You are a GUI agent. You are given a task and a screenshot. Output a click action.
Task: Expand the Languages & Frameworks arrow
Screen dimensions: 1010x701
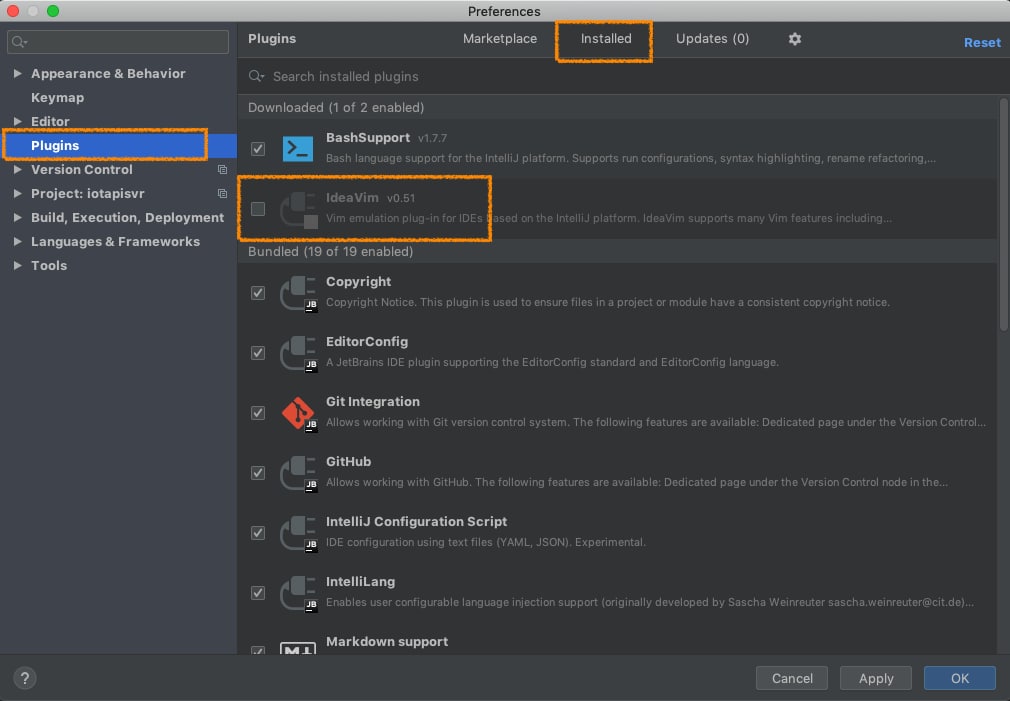(x=17, y=242)
